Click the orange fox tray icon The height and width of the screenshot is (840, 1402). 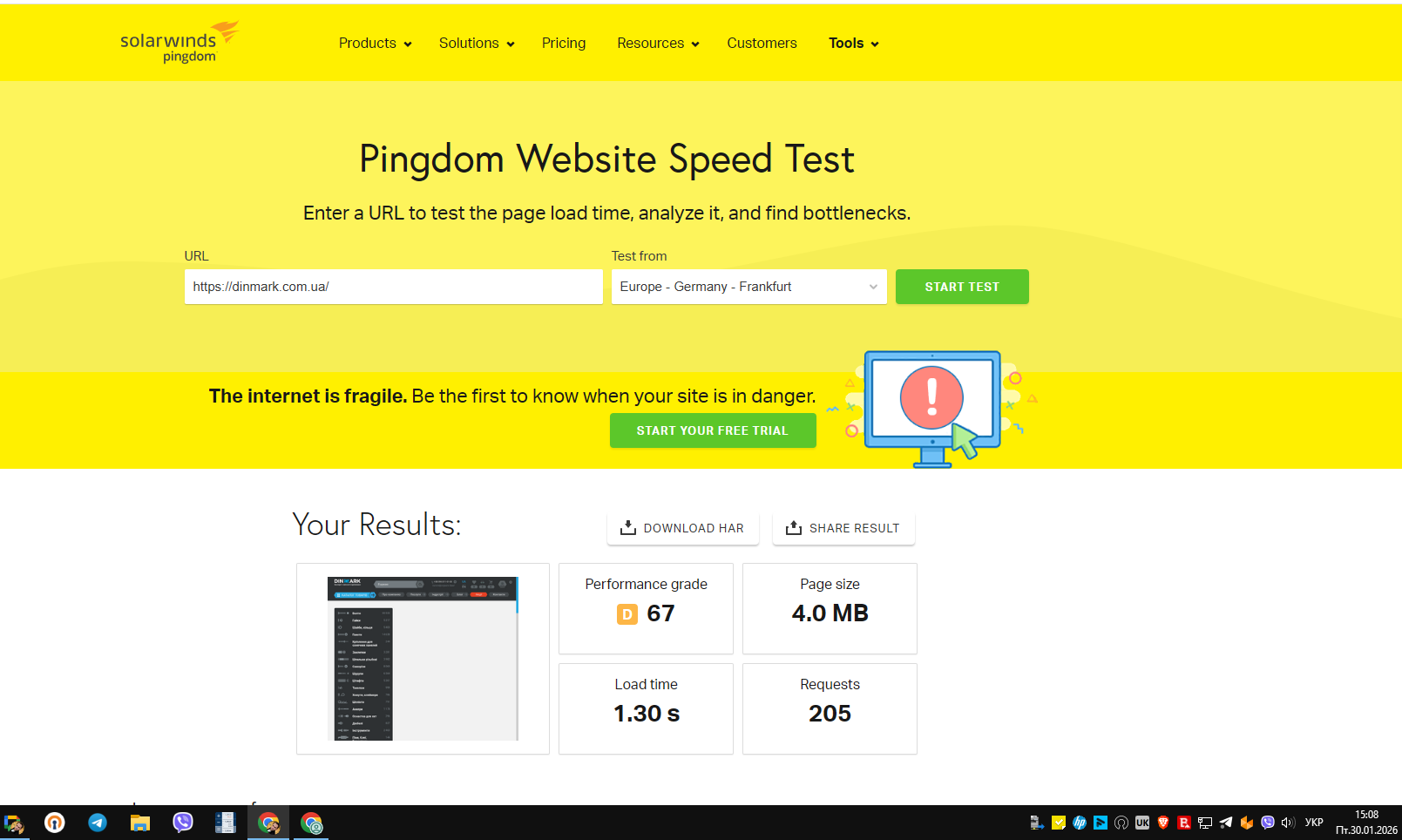[x=1247, y=823]
